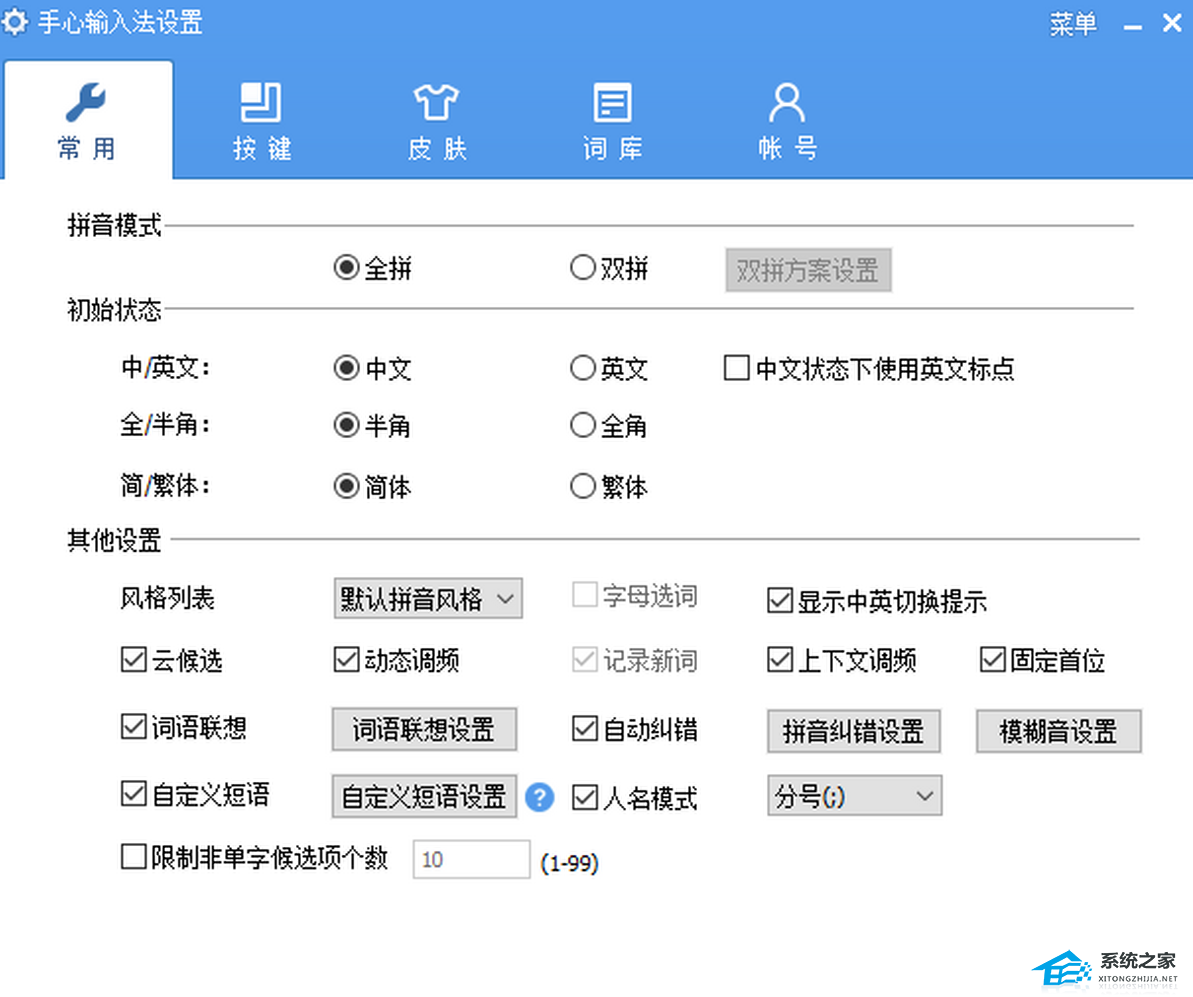Open the 菜单 menu
Screen dimensions: 1193x997
(1073, 24)
